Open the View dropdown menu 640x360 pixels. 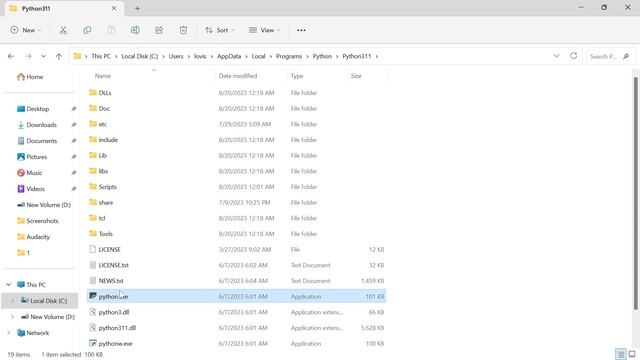tap(264, 30)
